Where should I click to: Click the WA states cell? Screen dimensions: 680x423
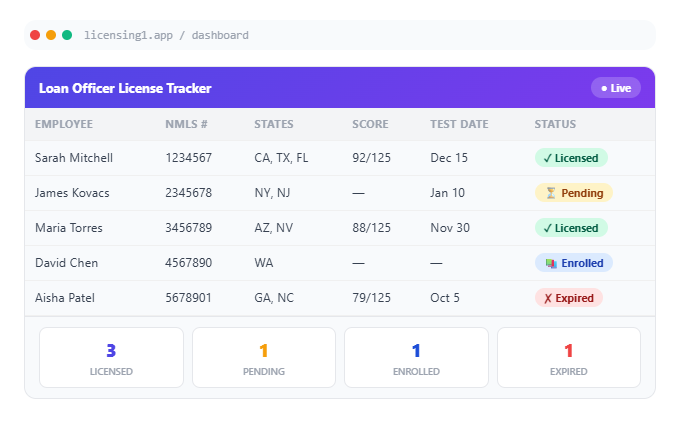[x=264, y=263]
